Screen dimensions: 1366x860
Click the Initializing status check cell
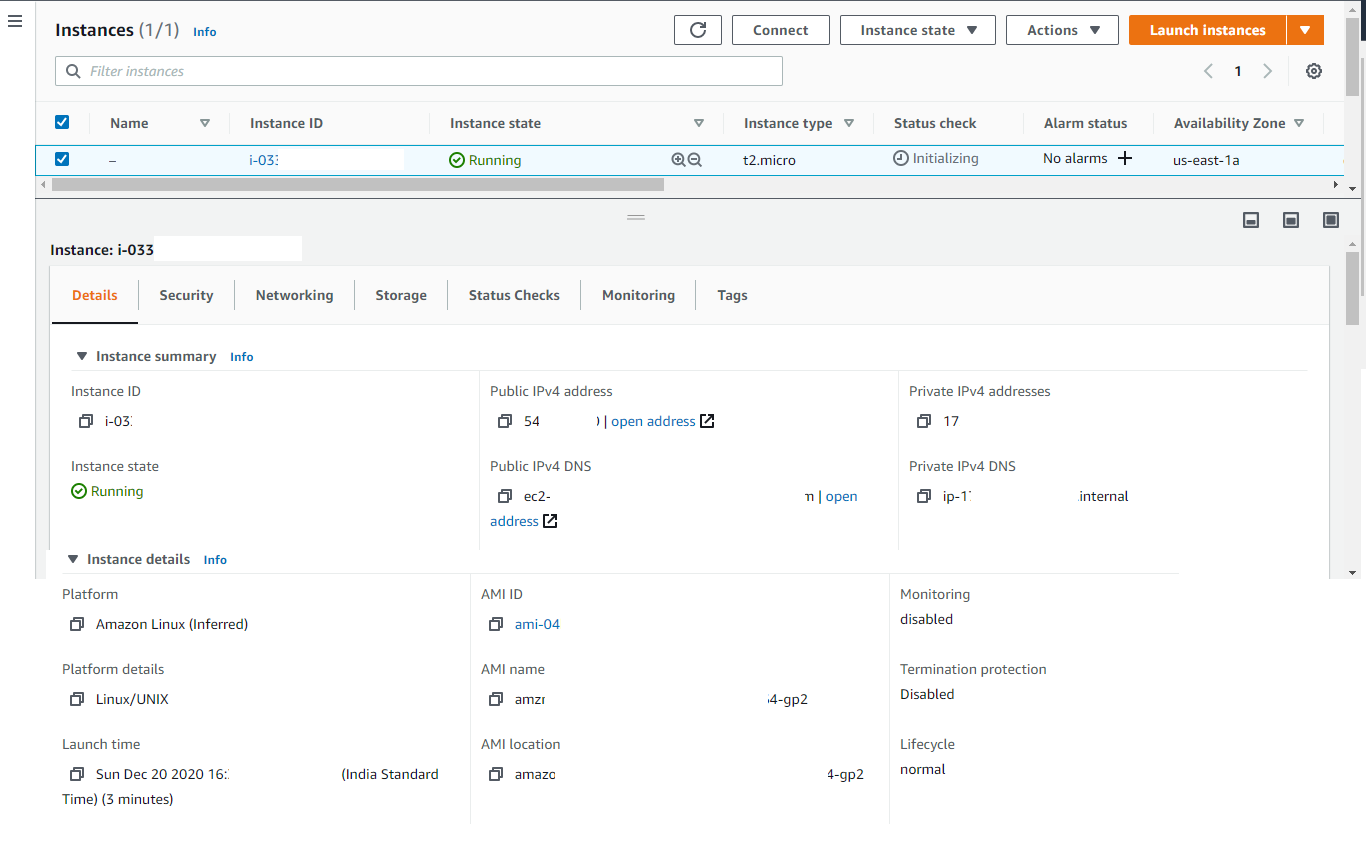pyautogui.click(x=936, y=158)
